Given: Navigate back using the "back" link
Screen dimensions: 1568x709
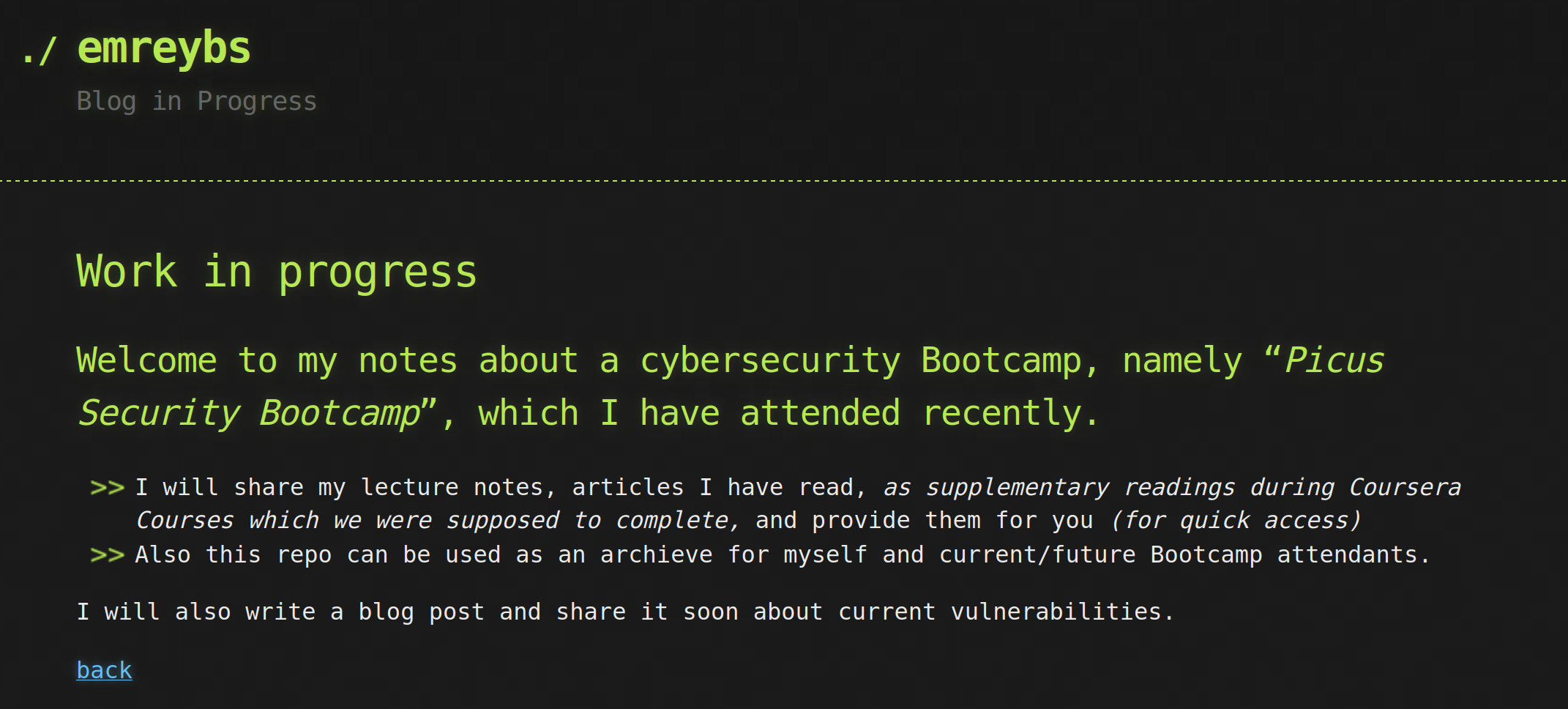Looking at the screenshot, I should pos(103,669).
